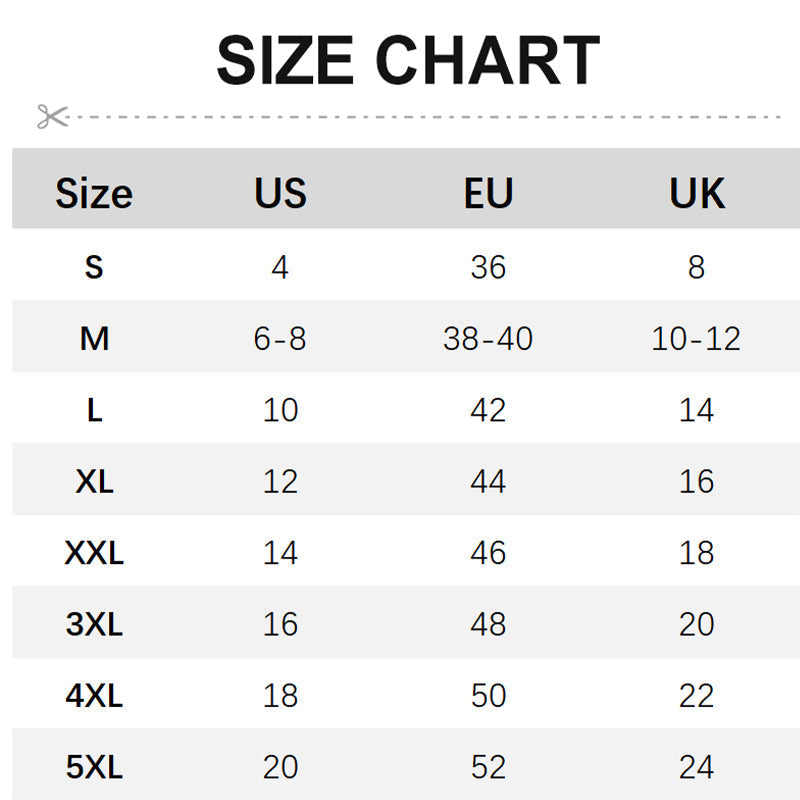Click the M size row label
Image resolution: width=800 pixels, height=800 pixels.
click(94, 339)
